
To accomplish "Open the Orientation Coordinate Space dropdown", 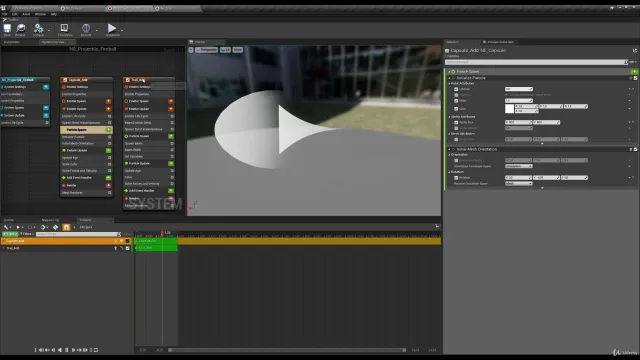I will coord(518,166).
